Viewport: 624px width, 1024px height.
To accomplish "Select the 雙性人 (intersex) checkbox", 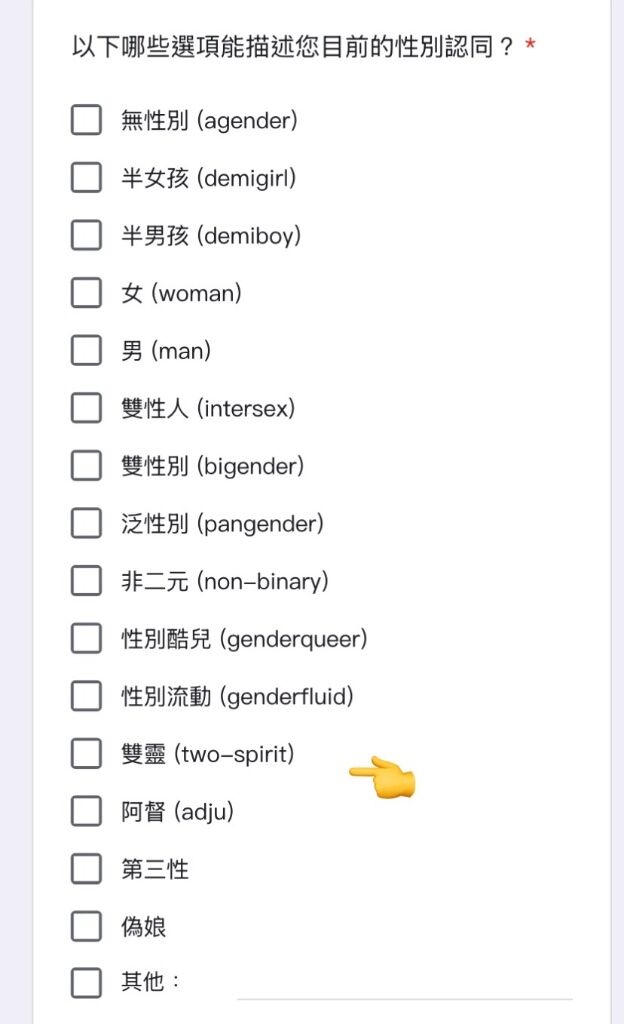I will click(x=86, y=408).
